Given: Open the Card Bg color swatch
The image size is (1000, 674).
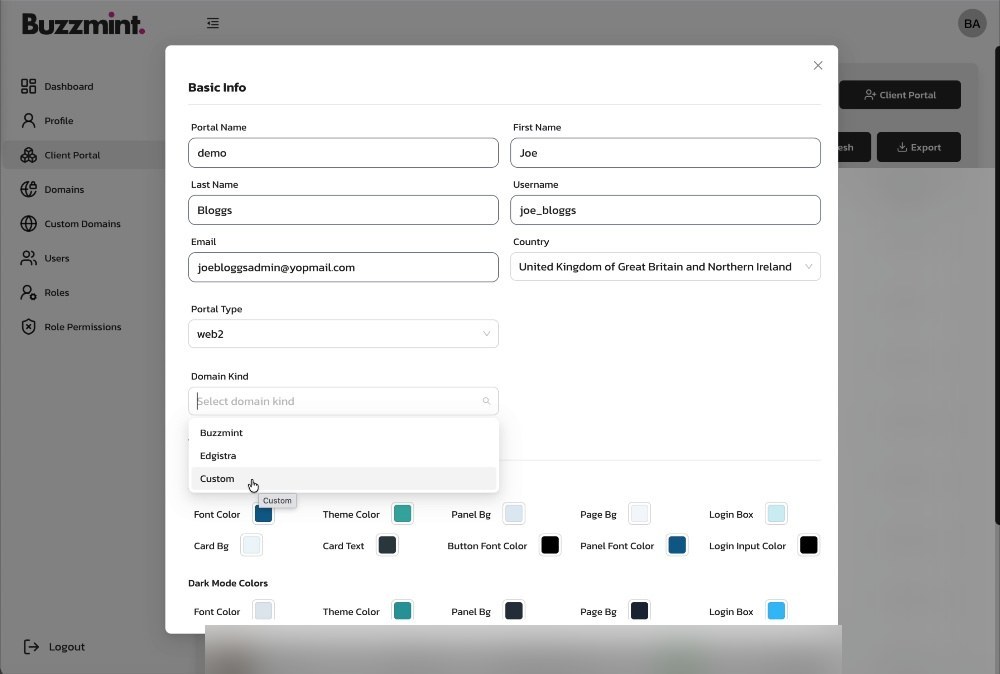Looking at the screenshot, I should [251, 545].
